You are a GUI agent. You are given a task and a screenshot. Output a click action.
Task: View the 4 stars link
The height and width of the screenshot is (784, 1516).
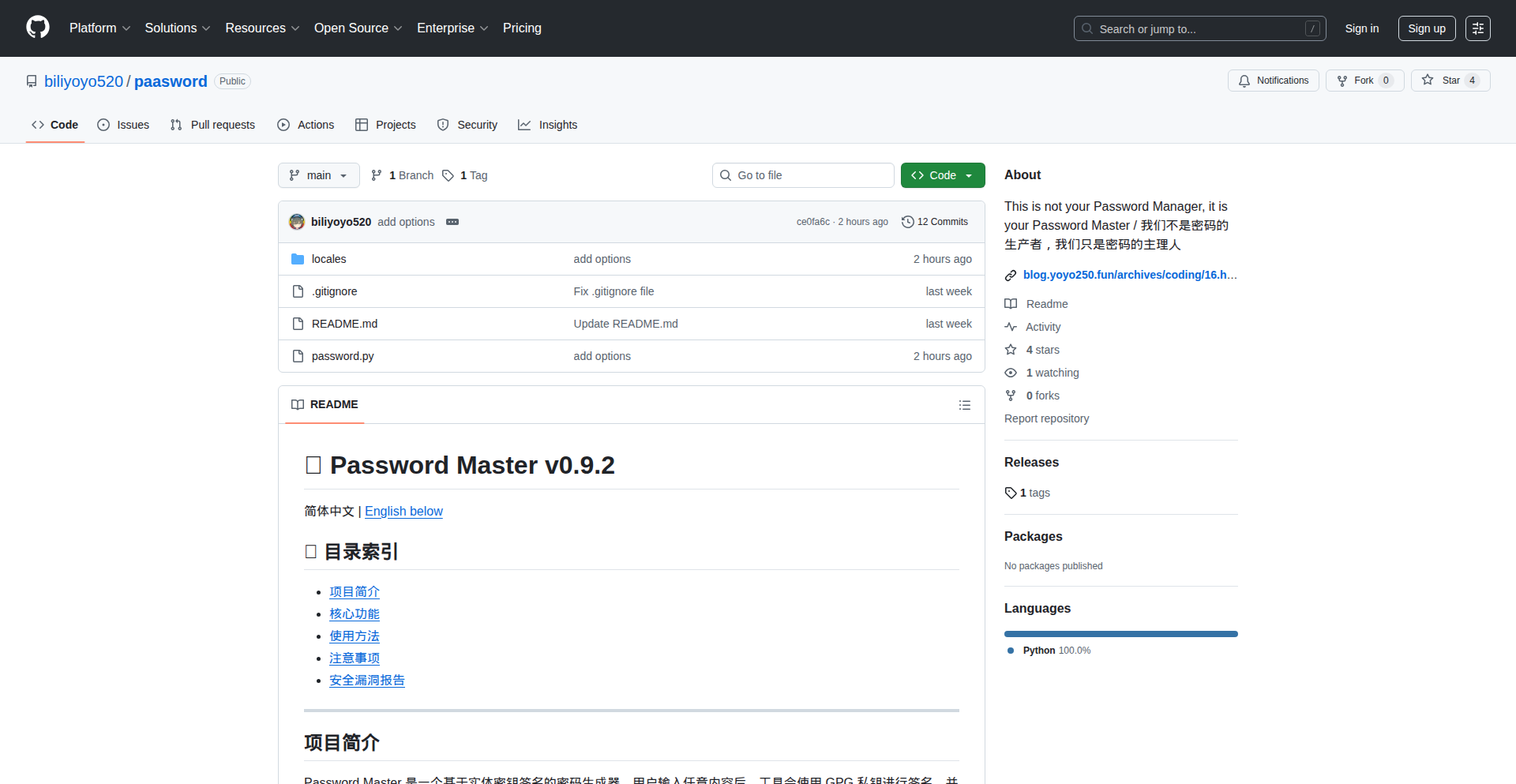point(1032,350)
